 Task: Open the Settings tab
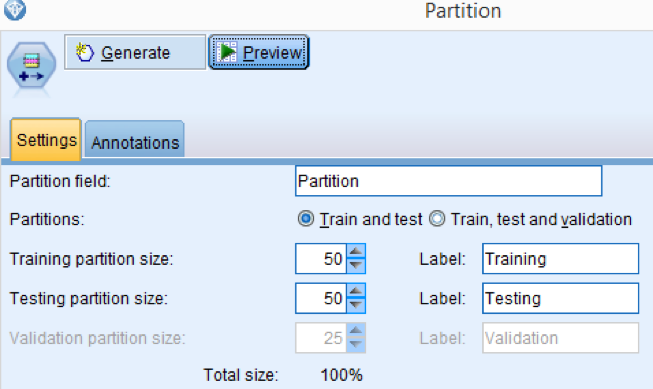46,140
